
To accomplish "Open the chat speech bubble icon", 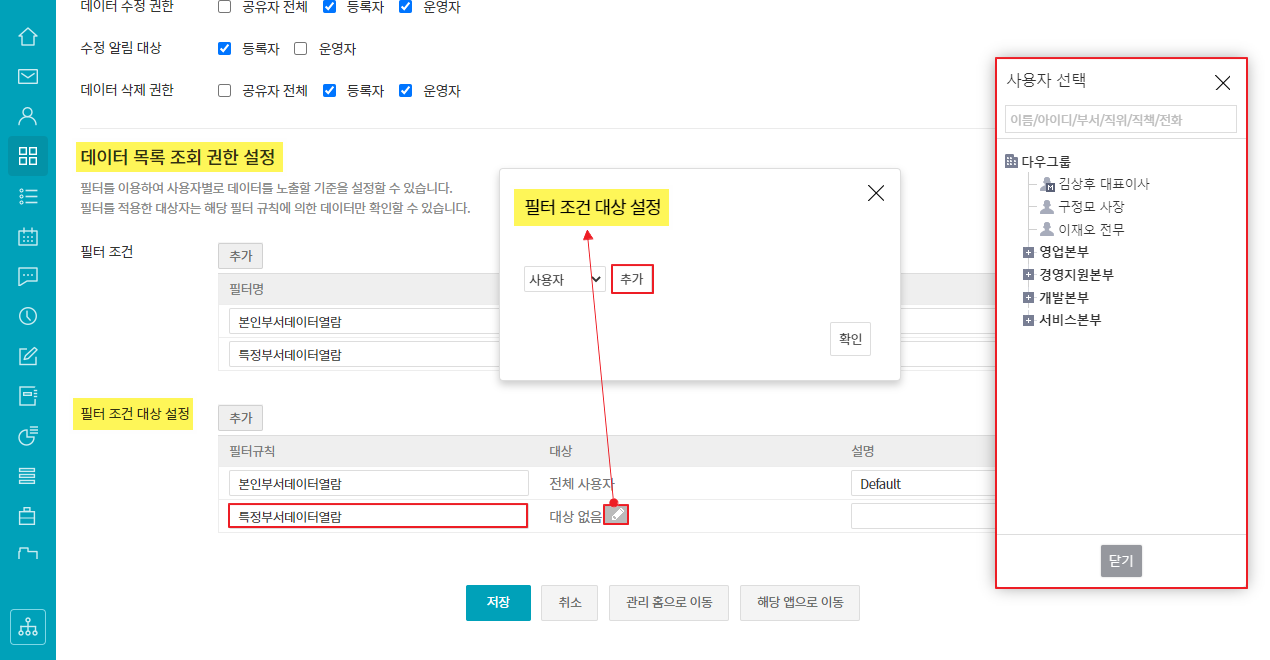I will 28,277.
